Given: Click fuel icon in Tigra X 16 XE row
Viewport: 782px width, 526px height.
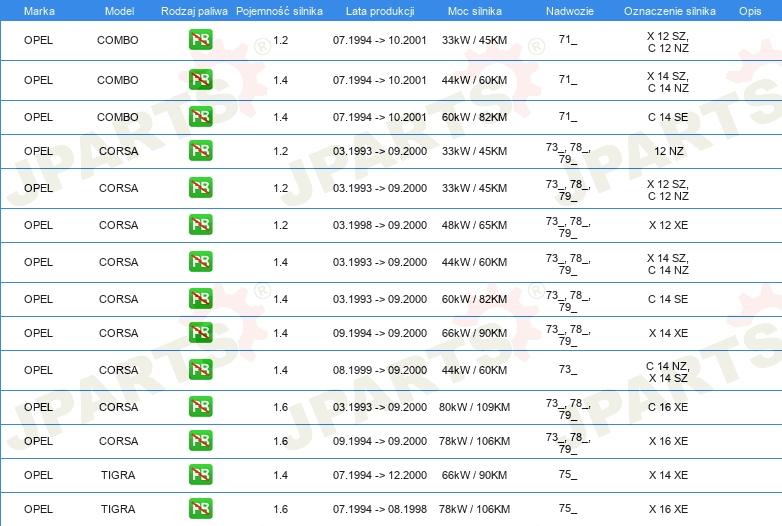Looking at the screenshot, I should click(x=200, y=509).
